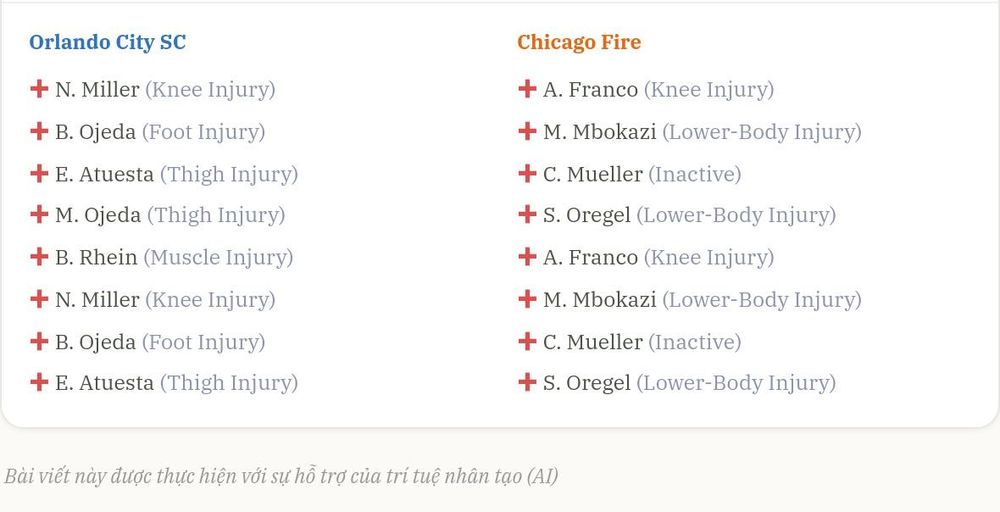Viewport: 1000px width, 512px height.
Task: Select the M. Ojeda player name
Action: tap(98, 216)
